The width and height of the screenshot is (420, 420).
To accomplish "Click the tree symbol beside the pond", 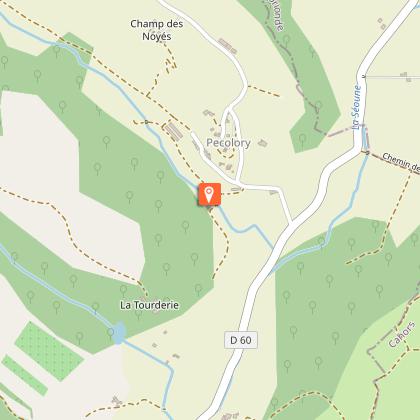I will 111,332.
